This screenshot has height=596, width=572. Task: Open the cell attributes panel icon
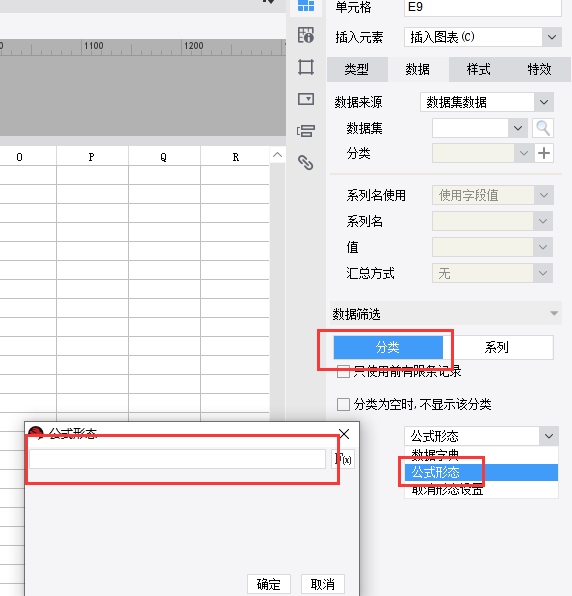(x=306, y=6)
